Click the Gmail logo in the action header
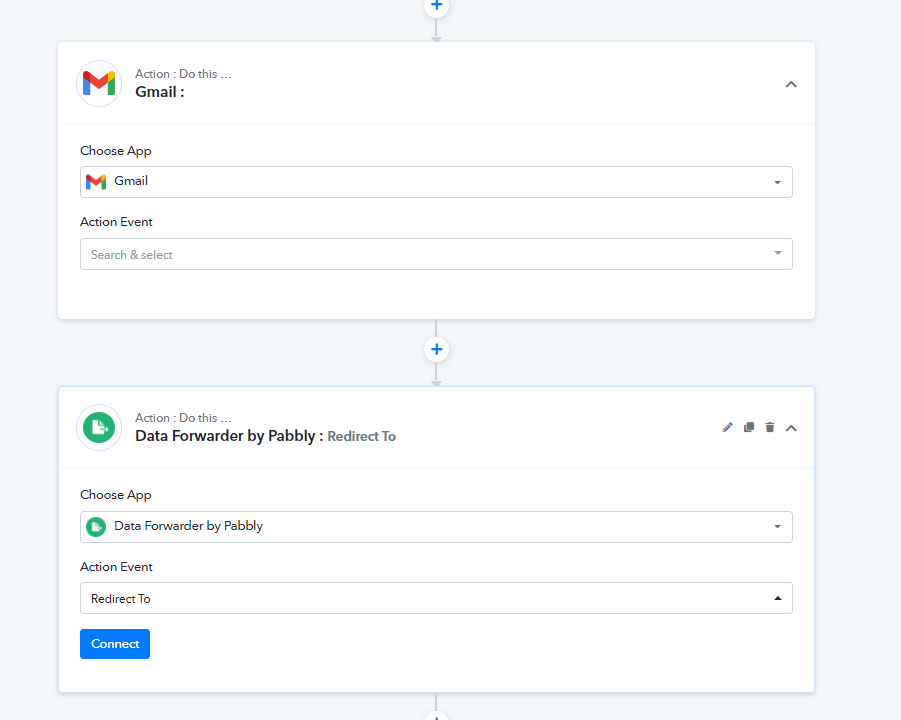The image size is (901, 720). point(99,83)
